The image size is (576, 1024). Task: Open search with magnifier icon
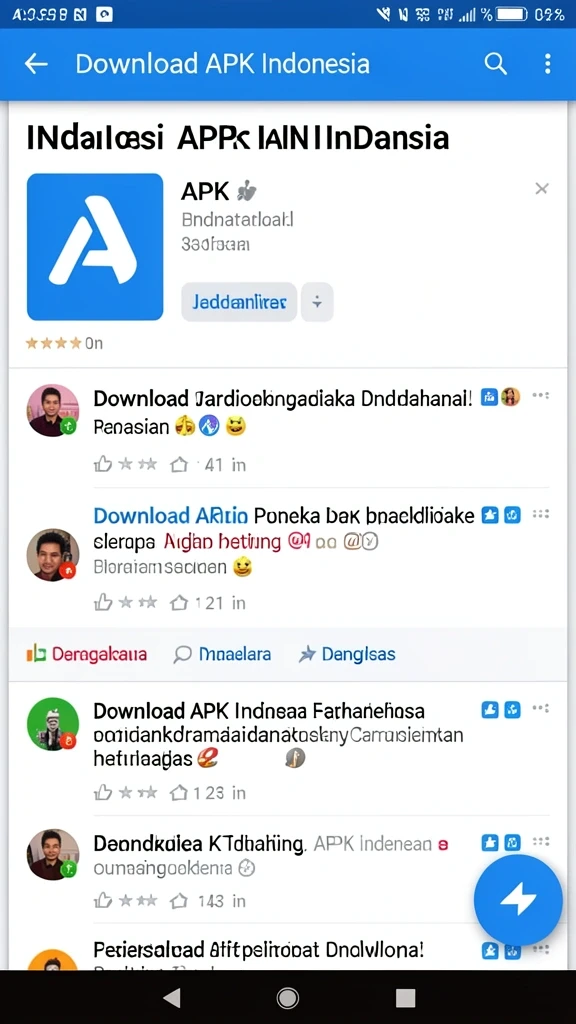[x=495, y=64]
